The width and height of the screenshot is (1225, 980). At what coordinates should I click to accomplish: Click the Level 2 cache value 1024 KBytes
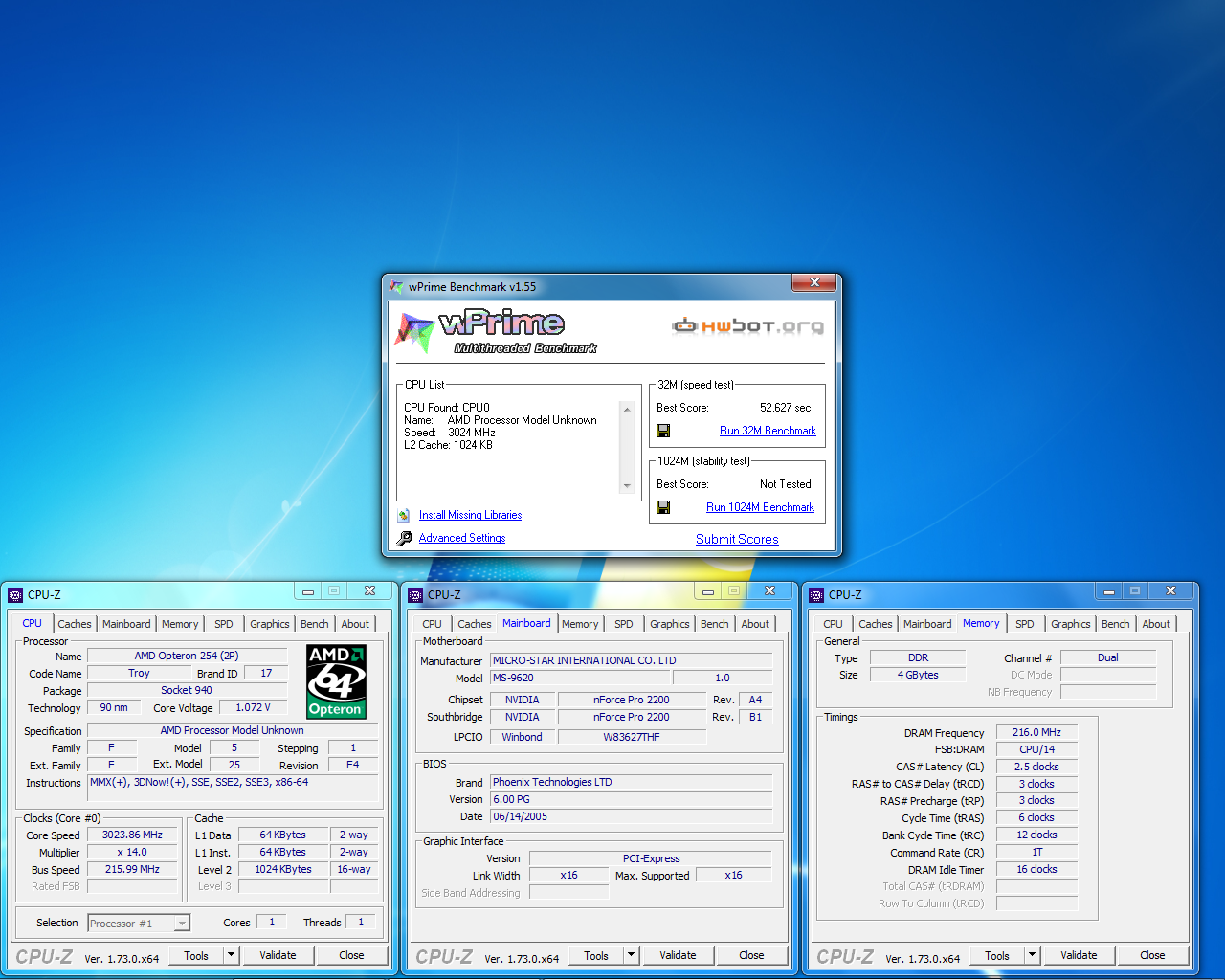pos(283,869)
